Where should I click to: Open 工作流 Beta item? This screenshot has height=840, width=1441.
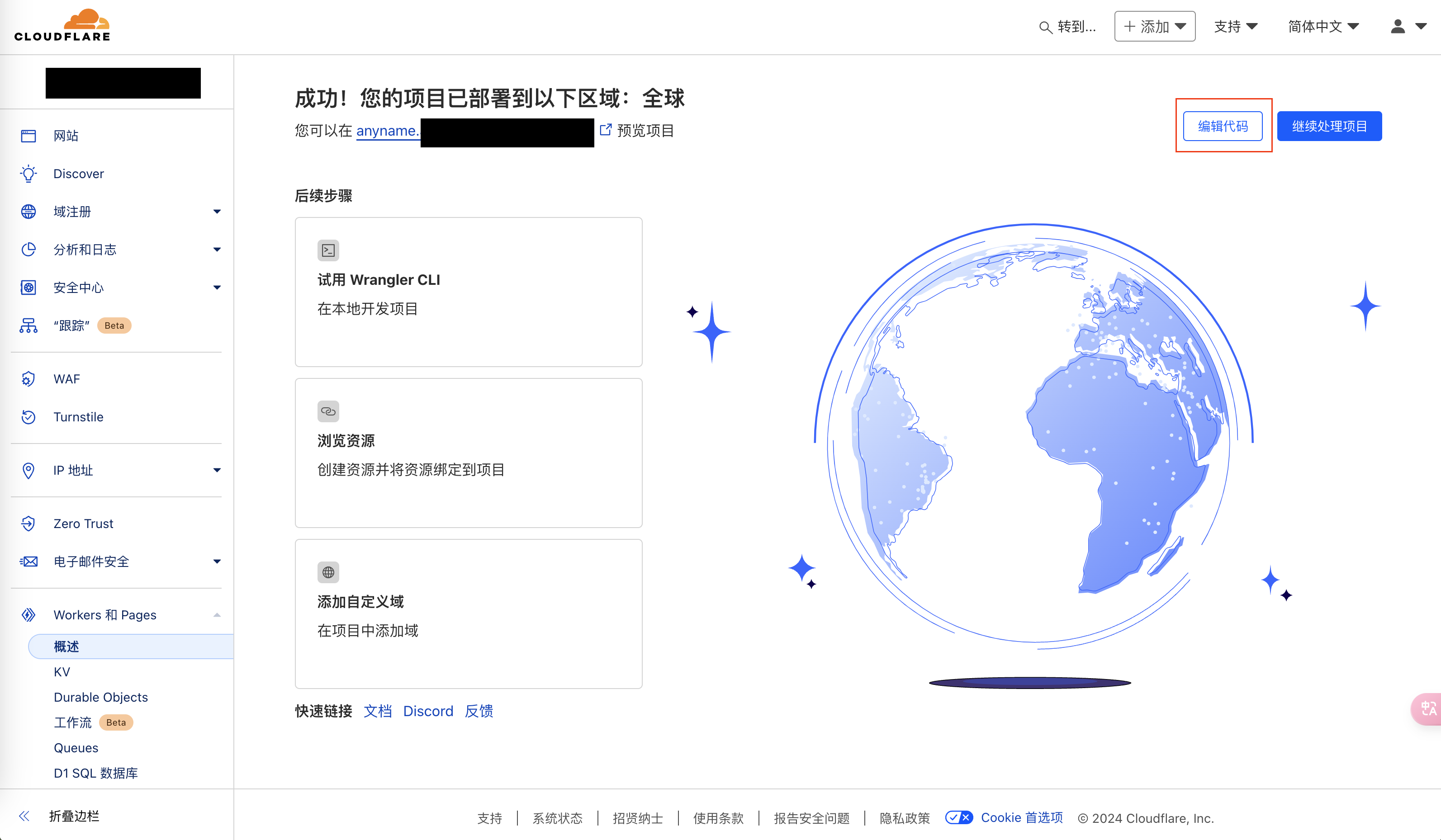(93, 722)
